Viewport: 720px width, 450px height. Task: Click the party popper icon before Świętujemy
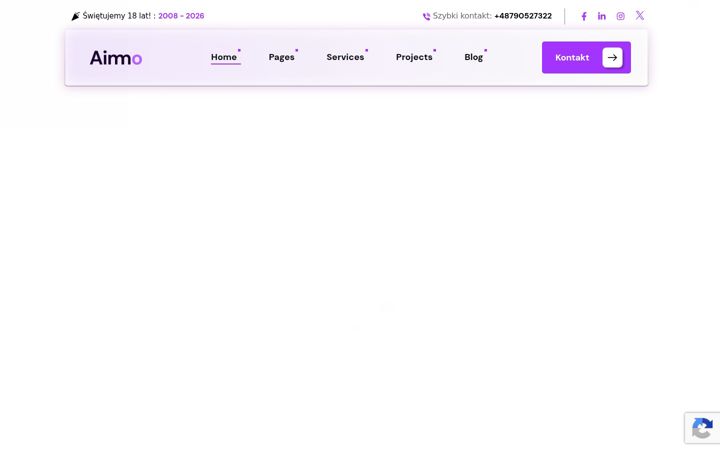[x=76, y=16]
